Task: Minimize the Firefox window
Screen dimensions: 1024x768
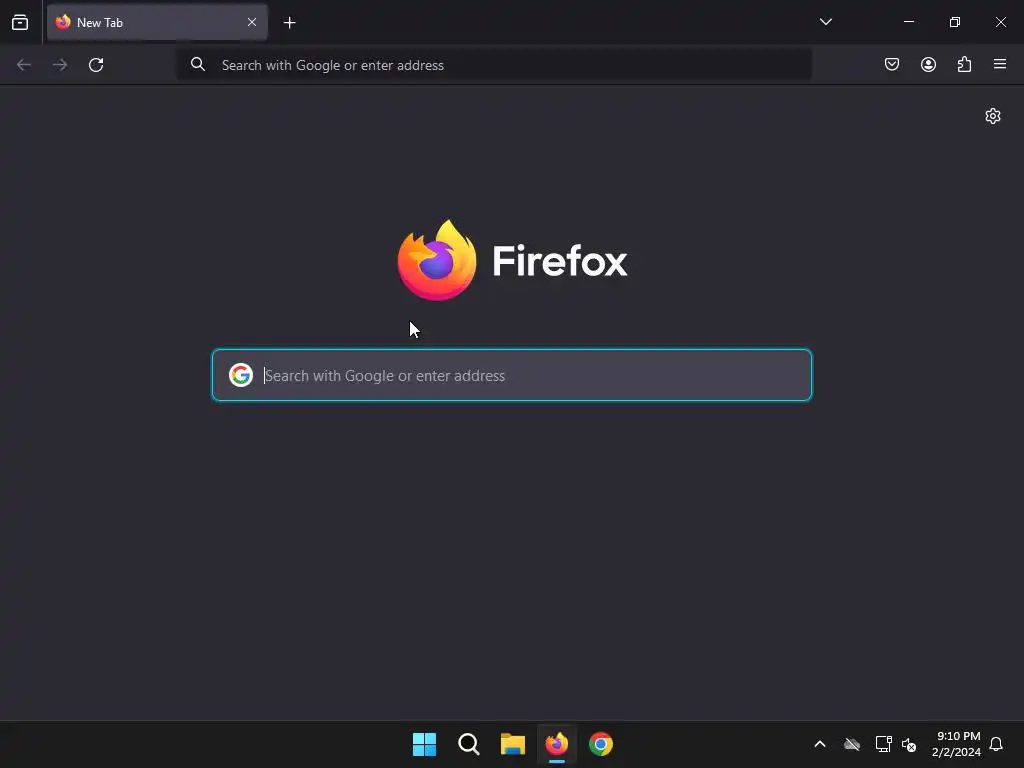Action: tap(908, 22)
